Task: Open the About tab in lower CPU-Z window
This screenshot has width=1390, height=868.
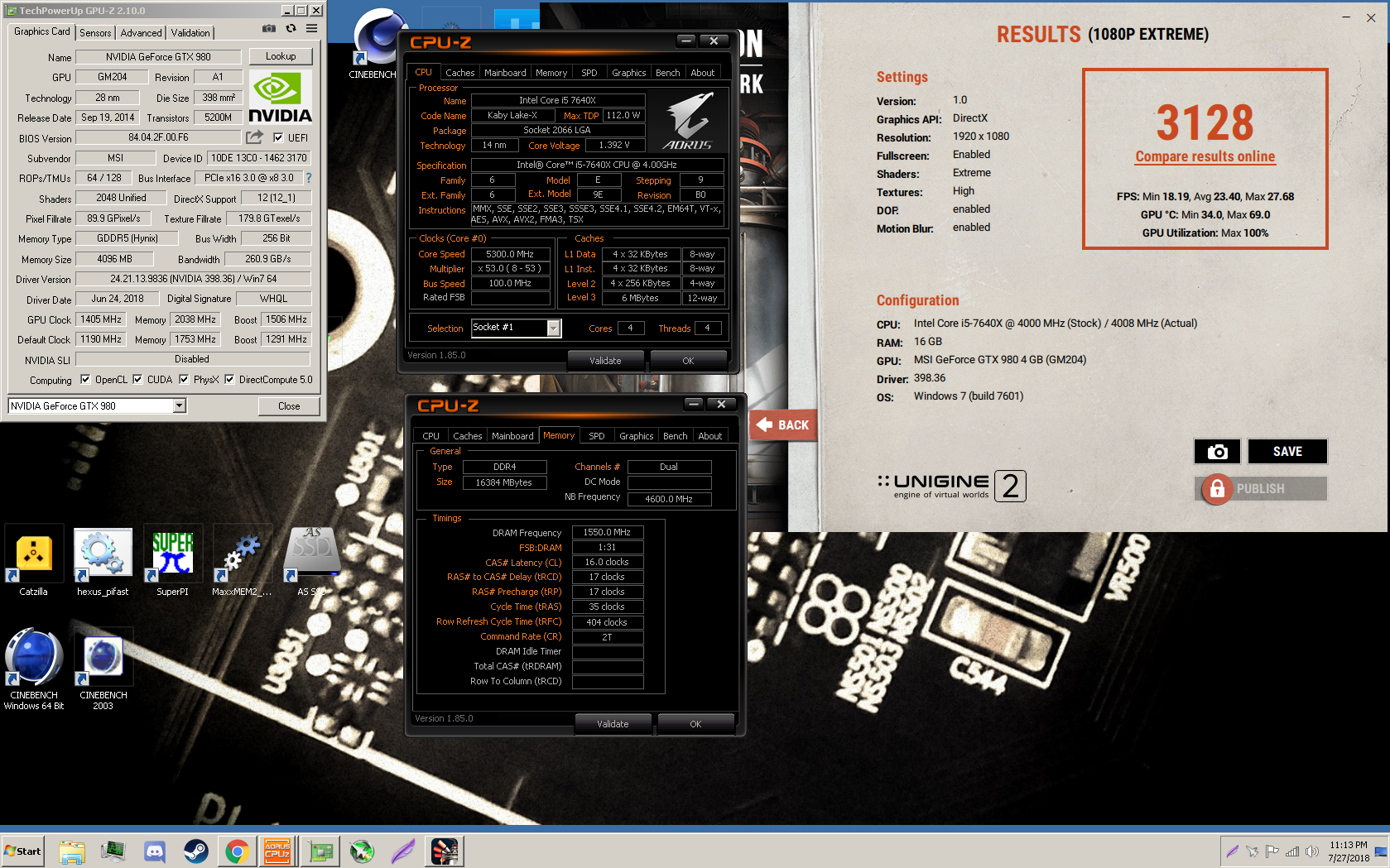Action: pos(710,436)
